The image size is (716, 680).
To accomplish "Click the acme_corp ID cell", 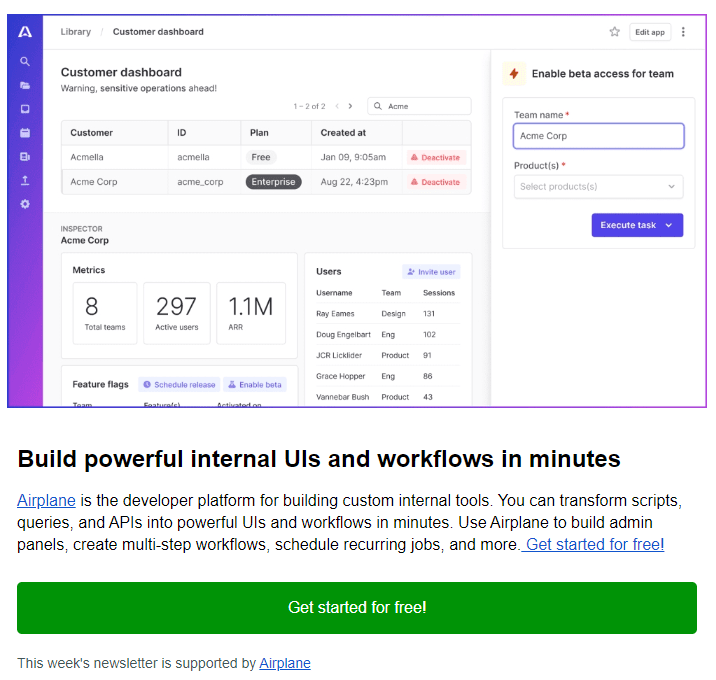I will pyautogui.click(x=200, y=182).
